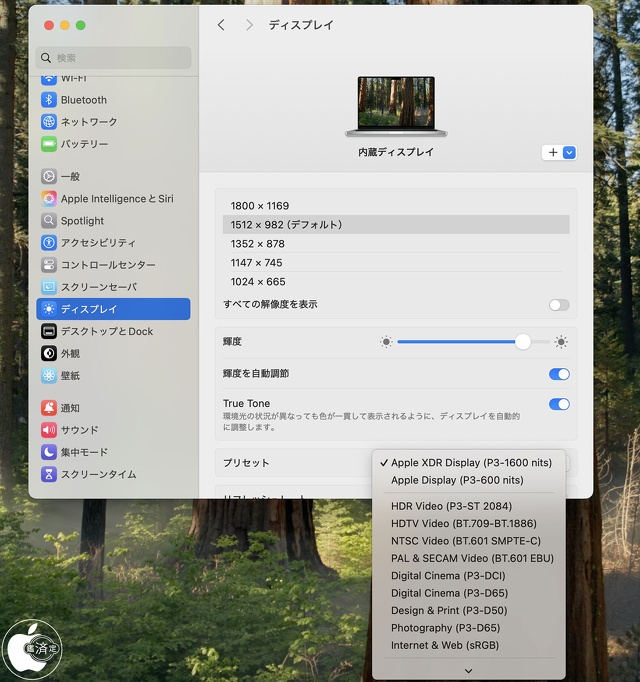This screenshot has height=682, width=640.
Task: Go back with the left chevron
Action: [x=221, y=25]
